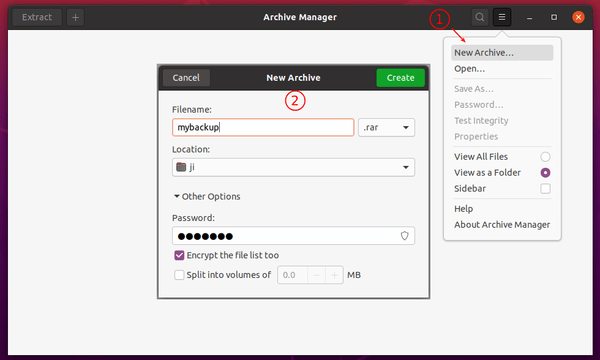600x360 pixels.
Task: Focus the Filename field containing mybackup
Action: [263, 127]
